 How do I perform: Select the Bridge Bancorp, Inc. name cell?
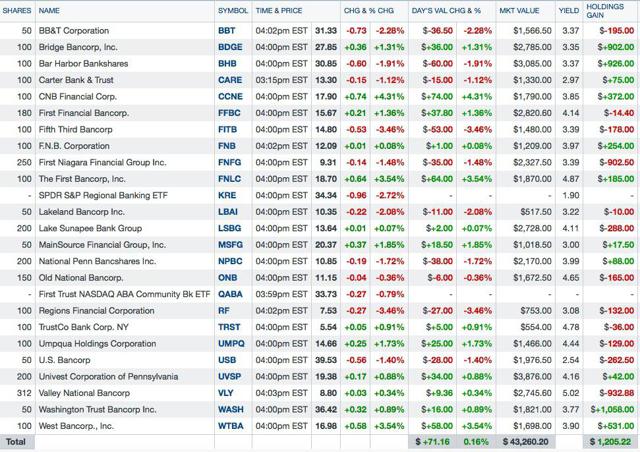78,47
